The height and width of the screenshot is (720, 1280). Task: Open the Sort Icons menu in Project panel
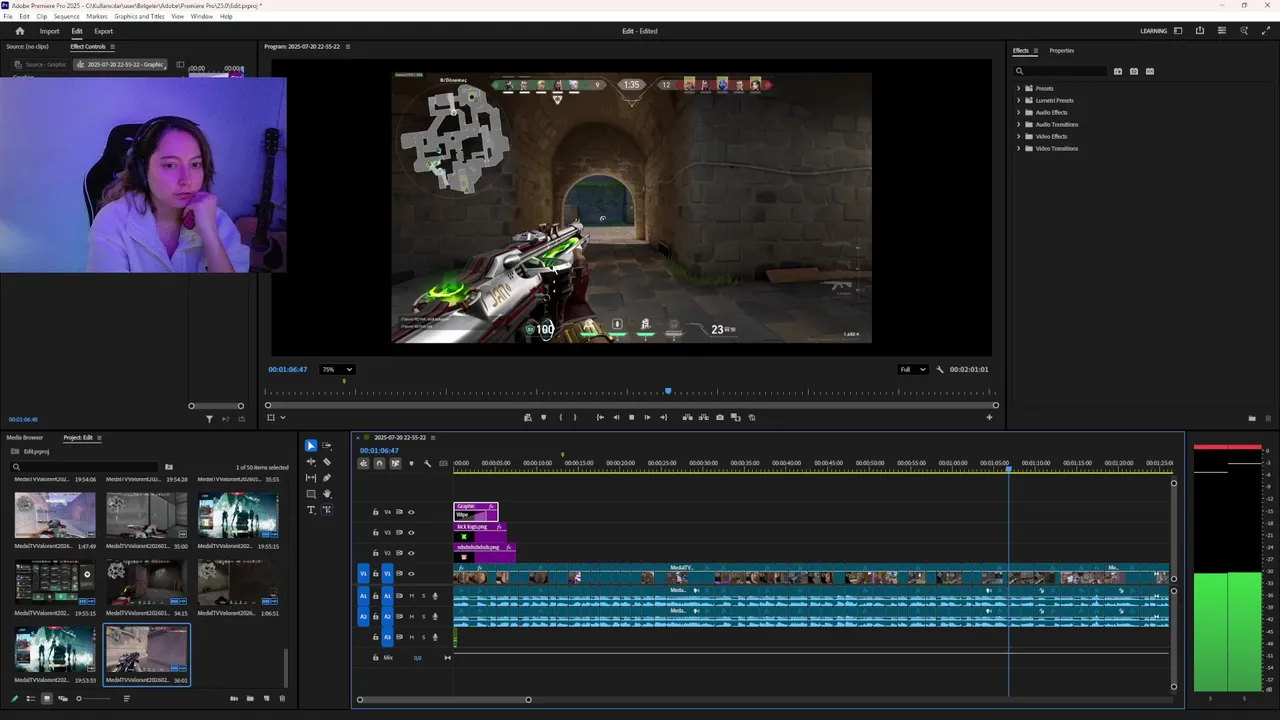coord(126,698)
